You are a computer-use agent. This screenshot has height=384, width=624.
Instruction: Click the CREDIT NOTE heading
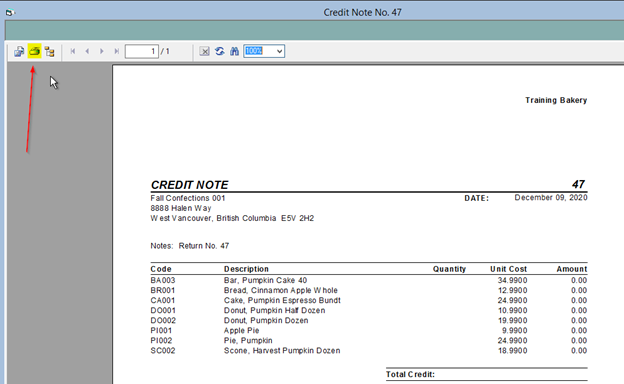point(189,185)
